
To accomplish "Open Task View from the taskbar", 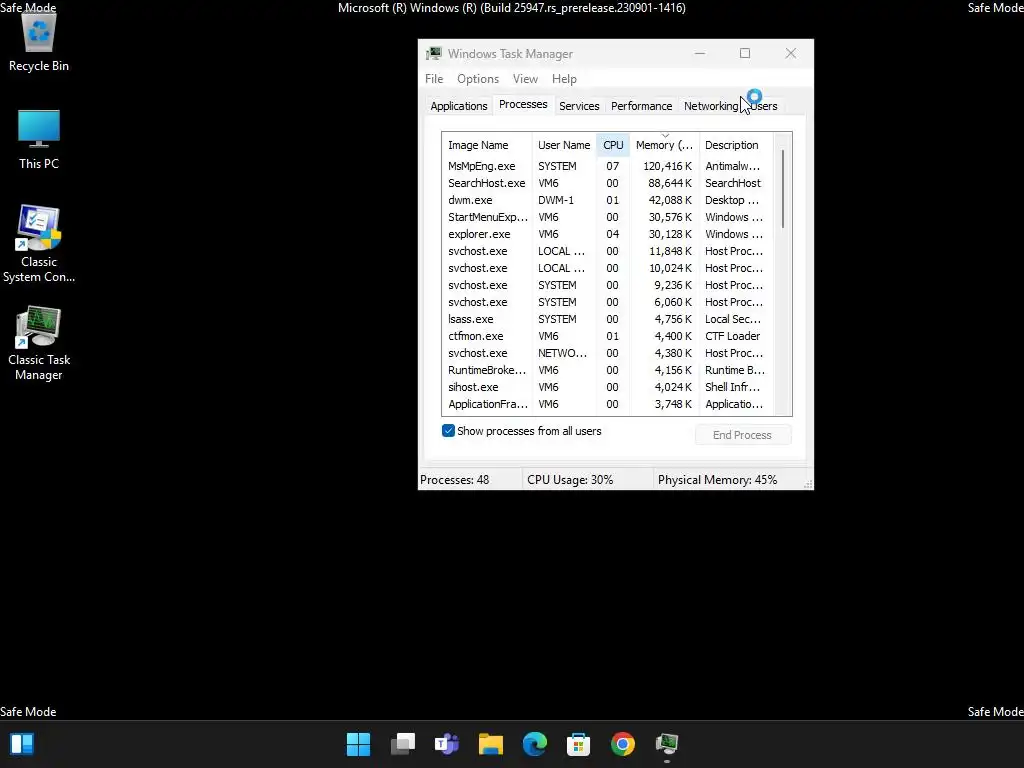I will [x=402, y=744].
